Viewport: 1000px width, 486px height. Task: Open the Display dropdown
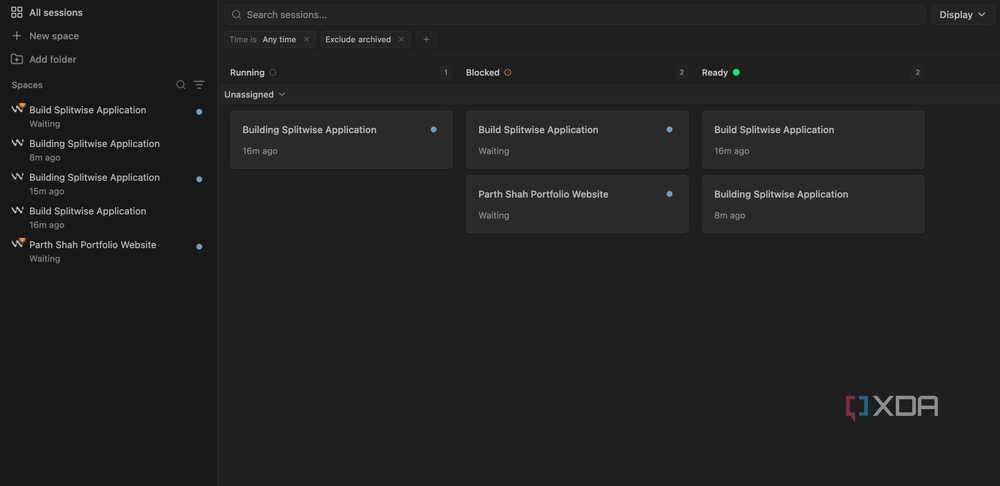click(x=962, y=15)
